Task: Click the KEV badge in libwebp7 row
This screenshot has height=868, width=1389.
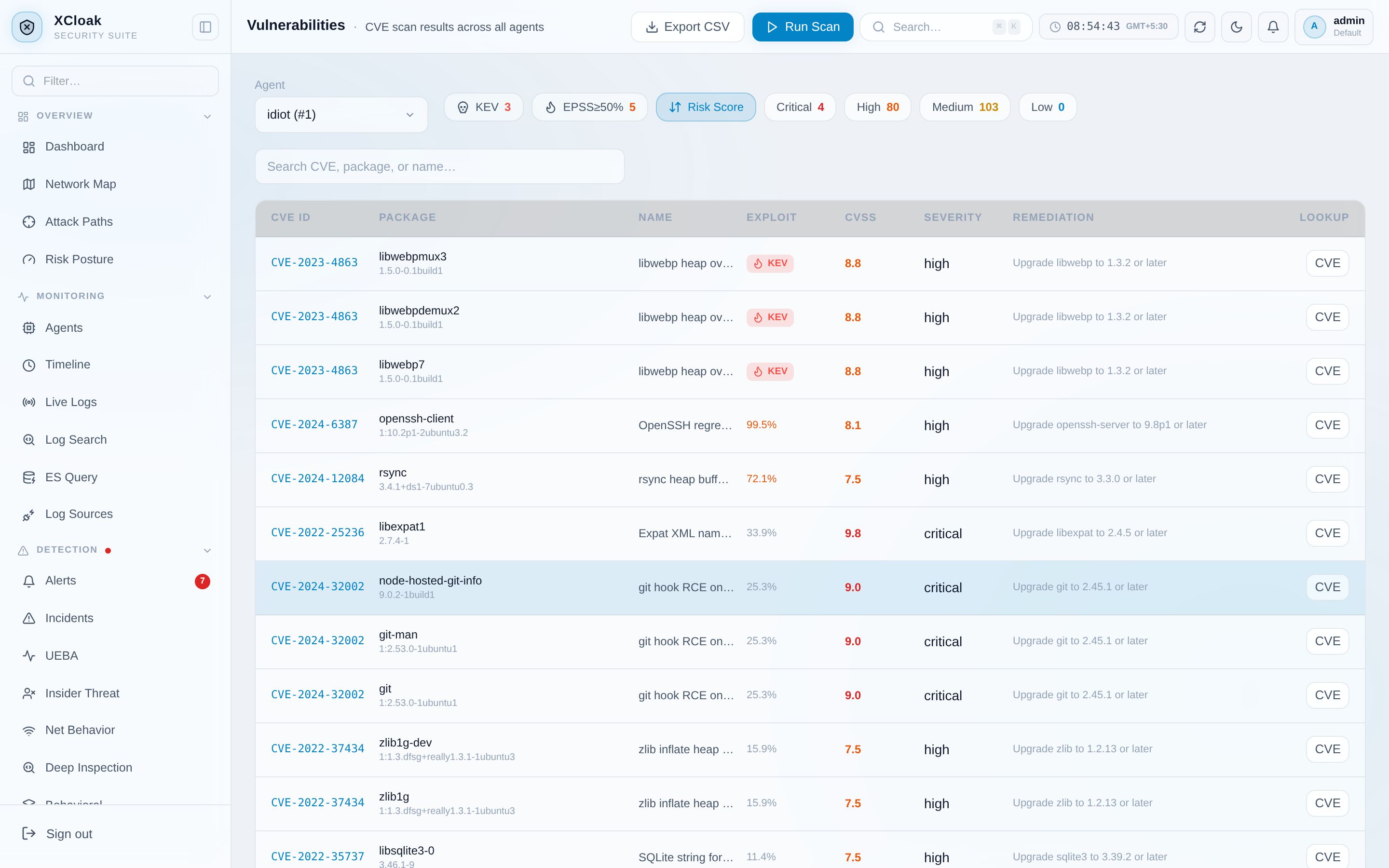Action: 770,371
